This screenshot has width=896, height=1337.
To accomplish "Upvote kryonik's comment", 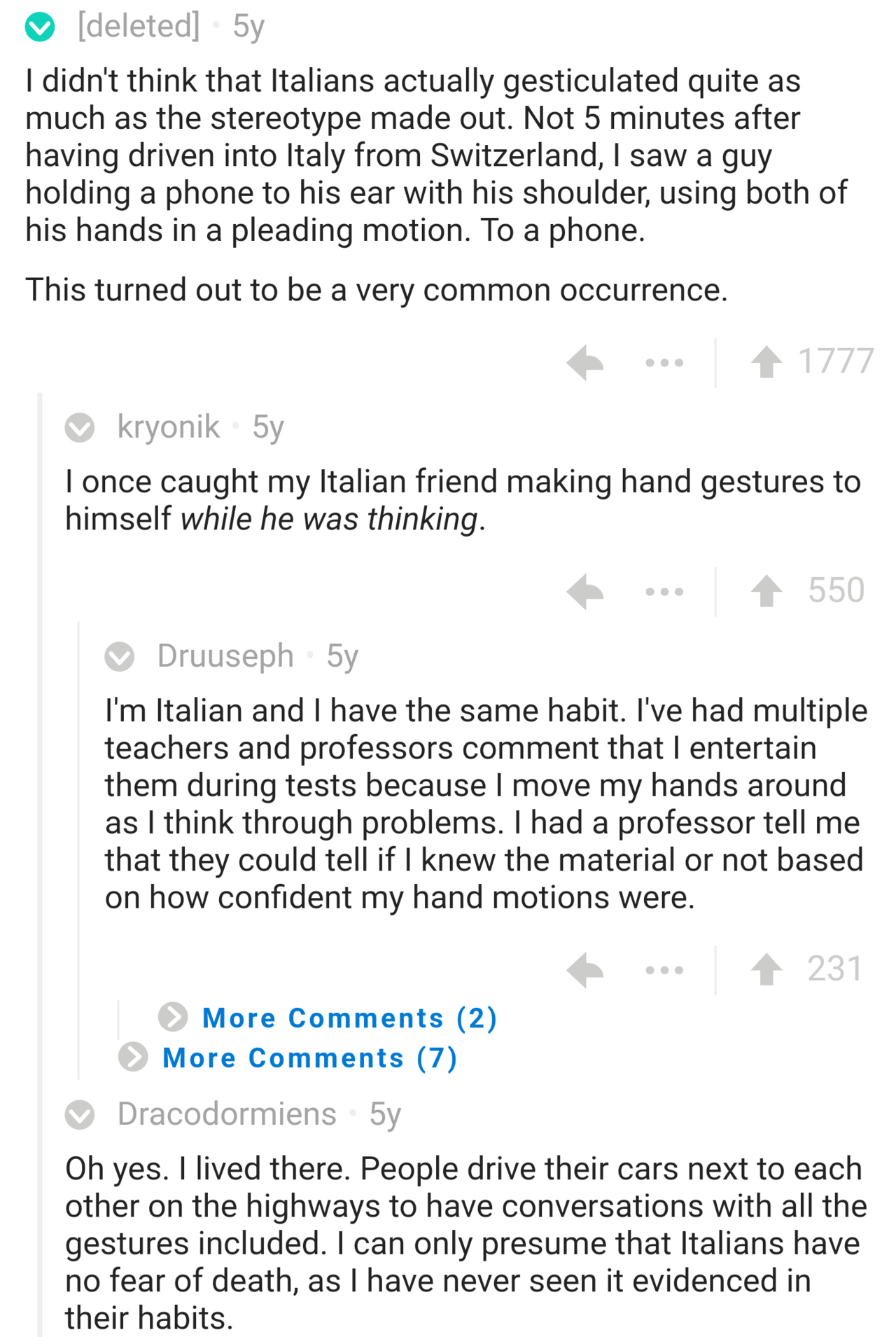I will [x=766, y=592].
